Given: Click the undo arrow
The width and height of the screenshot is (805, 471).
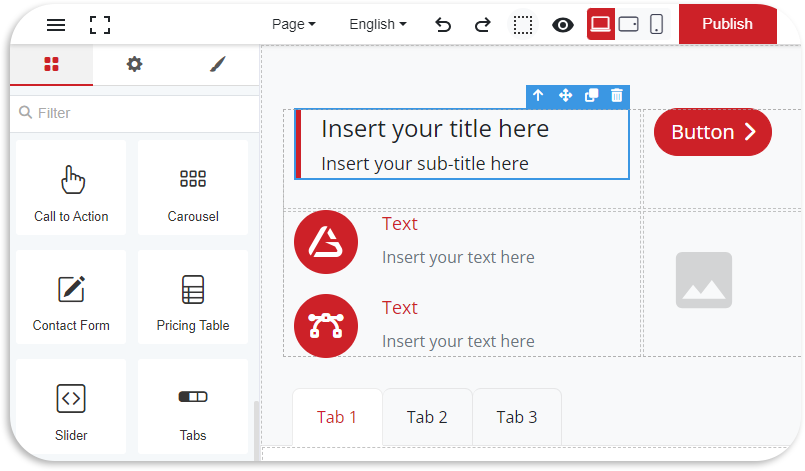Looking at the screenshot, I should click(x=443, y=25).
